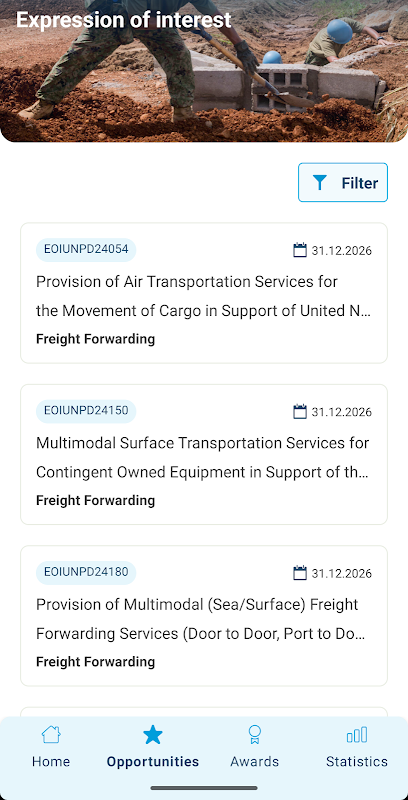Image resolution: width=408 pixels, height=800 pixels.
Task: Tap the partially visible fourth opportunity card
Action: click(x=204, y=712)
